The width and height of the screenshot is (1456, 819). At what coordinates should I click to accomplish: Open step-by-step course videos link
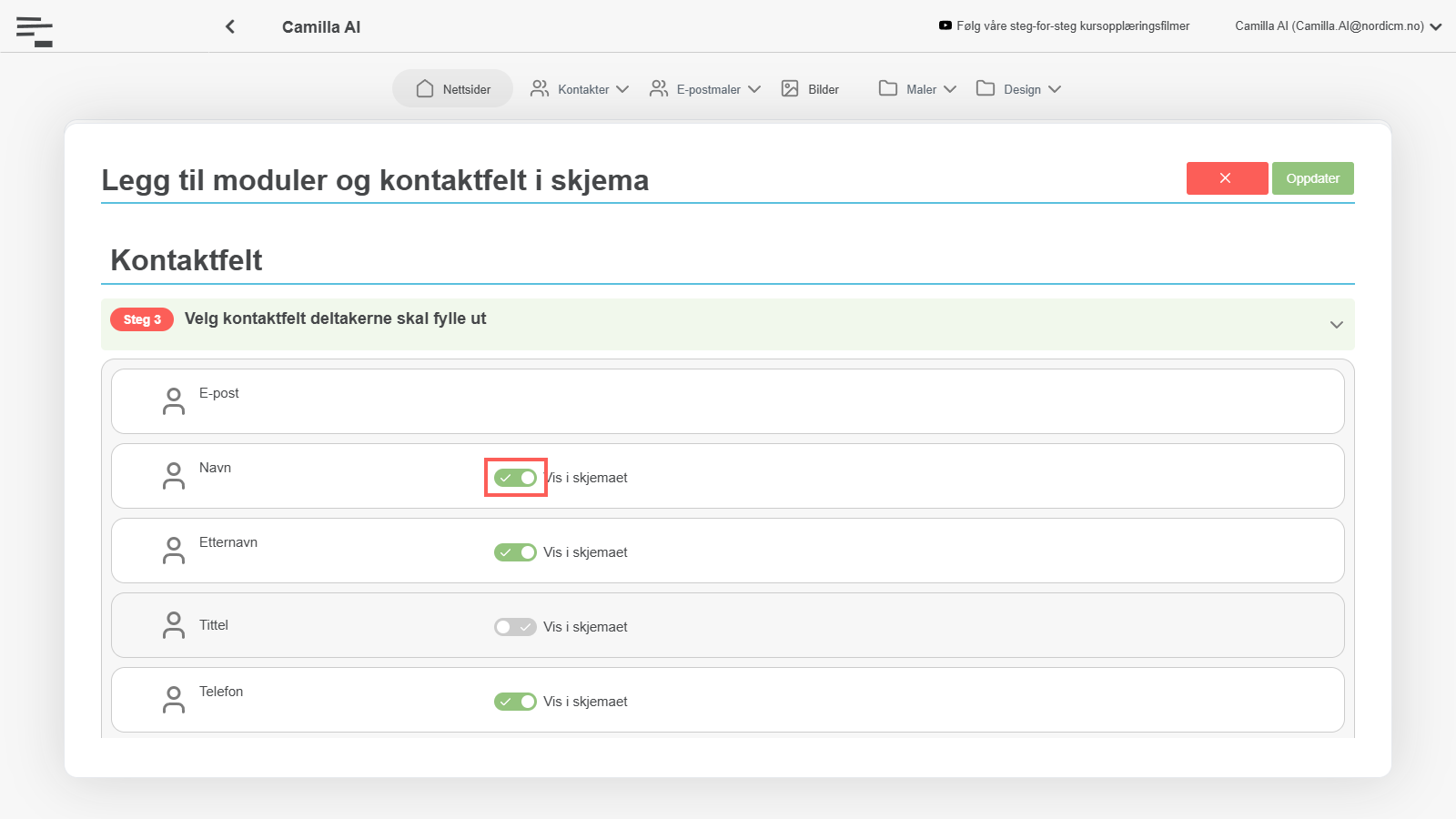[x=1073, y=26]
